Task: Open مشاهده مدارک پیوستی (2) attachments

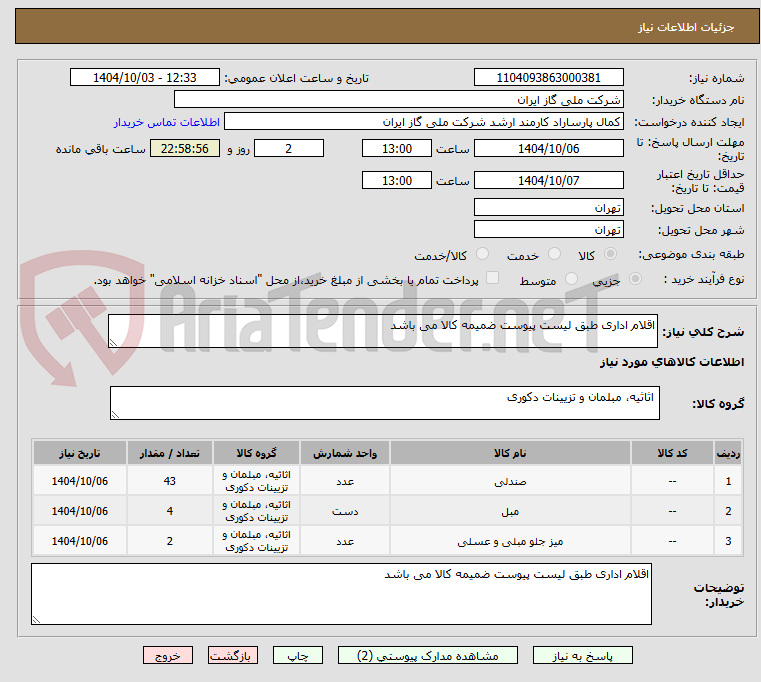Action: 428,656
